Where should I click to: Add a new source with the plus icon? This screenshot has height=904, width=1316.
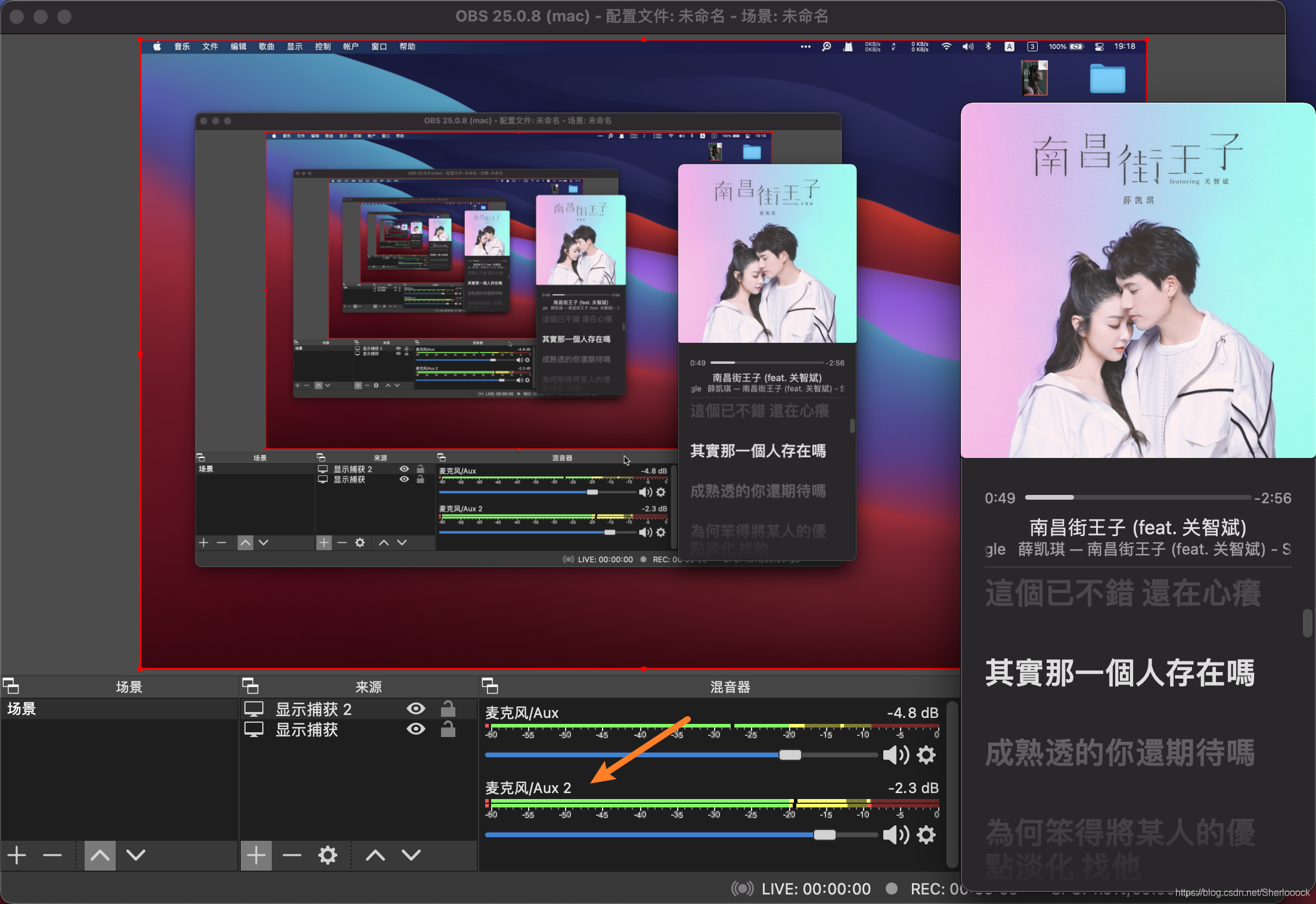pos(256,855)
